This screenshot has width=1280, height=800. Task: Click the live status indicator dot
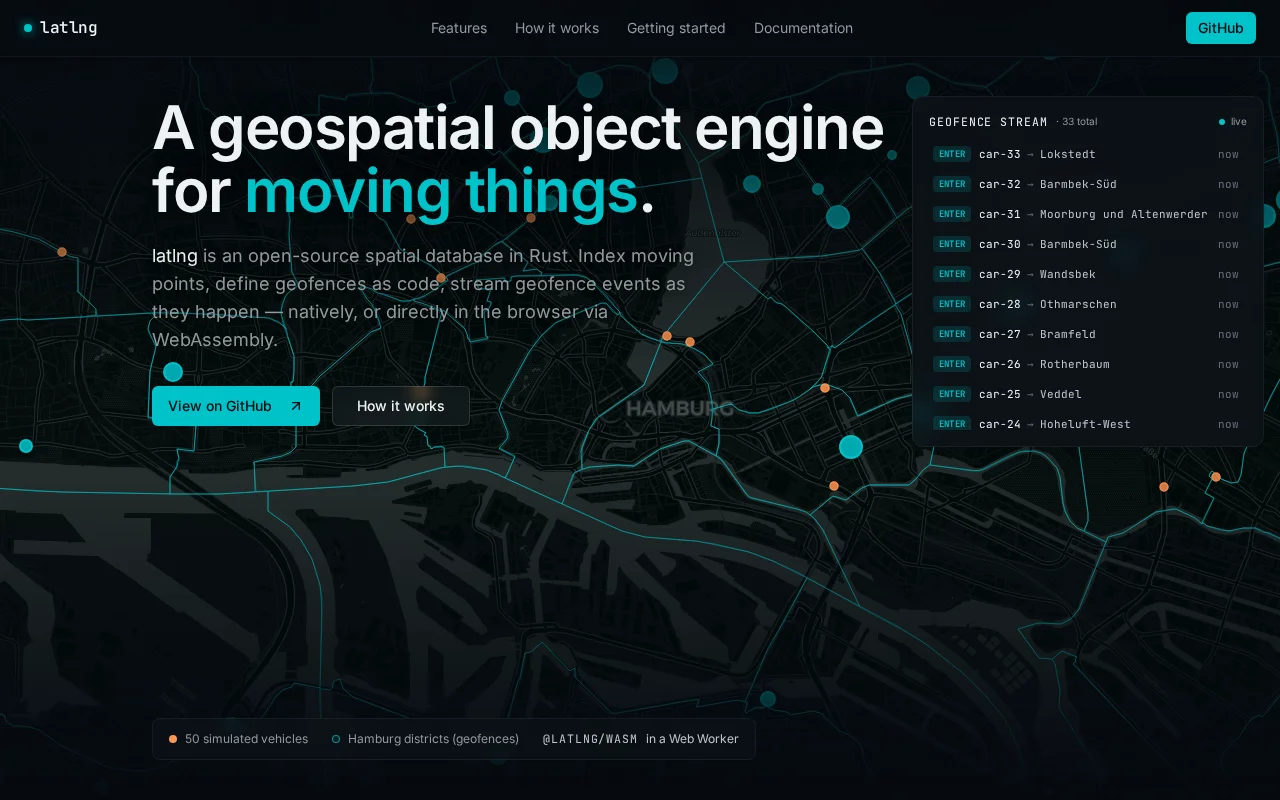pos(1222,122)
